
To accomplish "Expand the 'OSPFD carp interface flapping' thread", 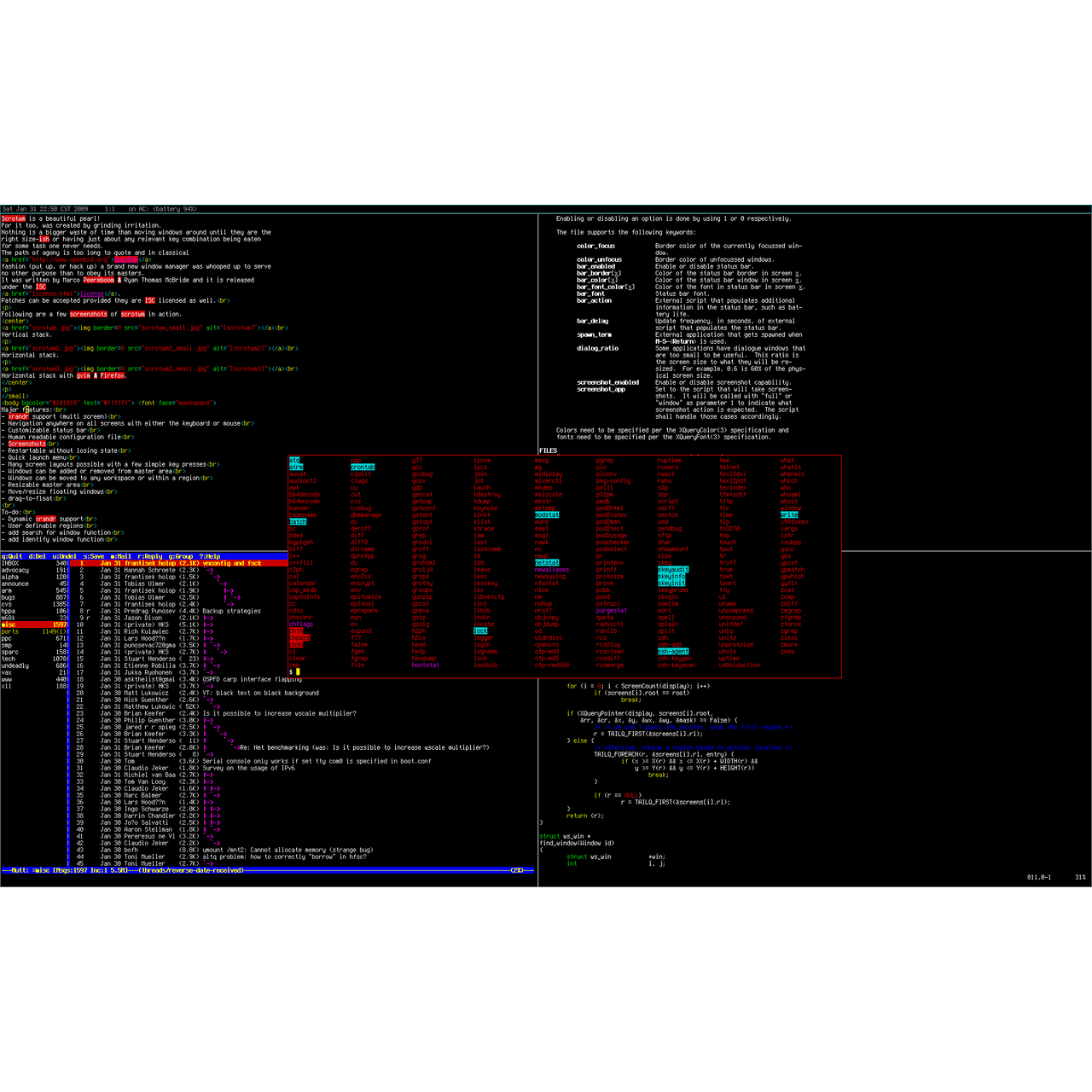I will (x=252, y=679).
